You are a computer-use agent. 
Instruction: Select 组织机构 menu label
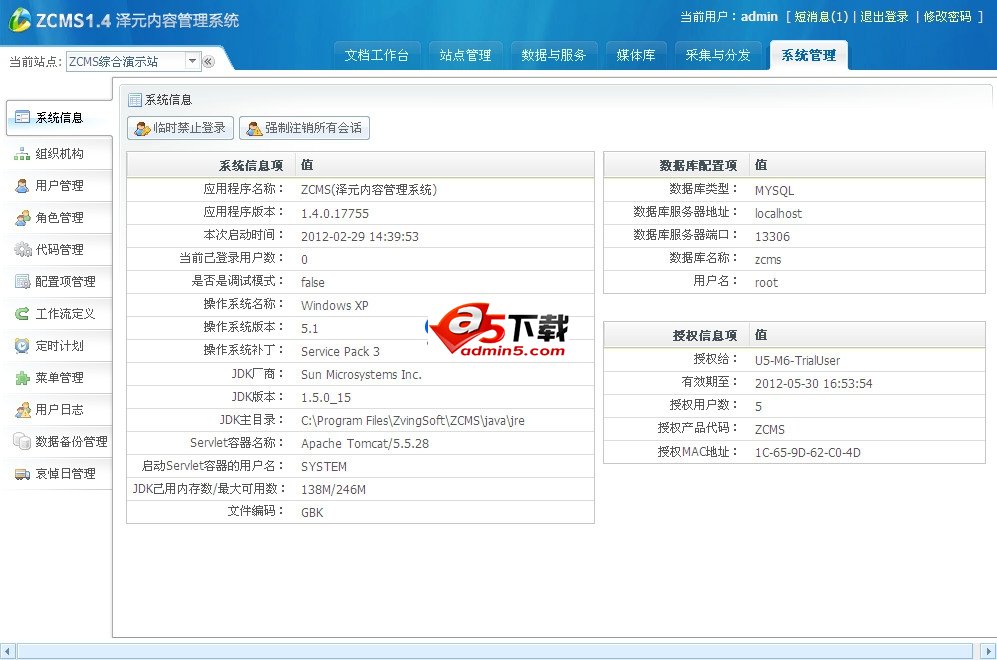(x=59, y=153)
